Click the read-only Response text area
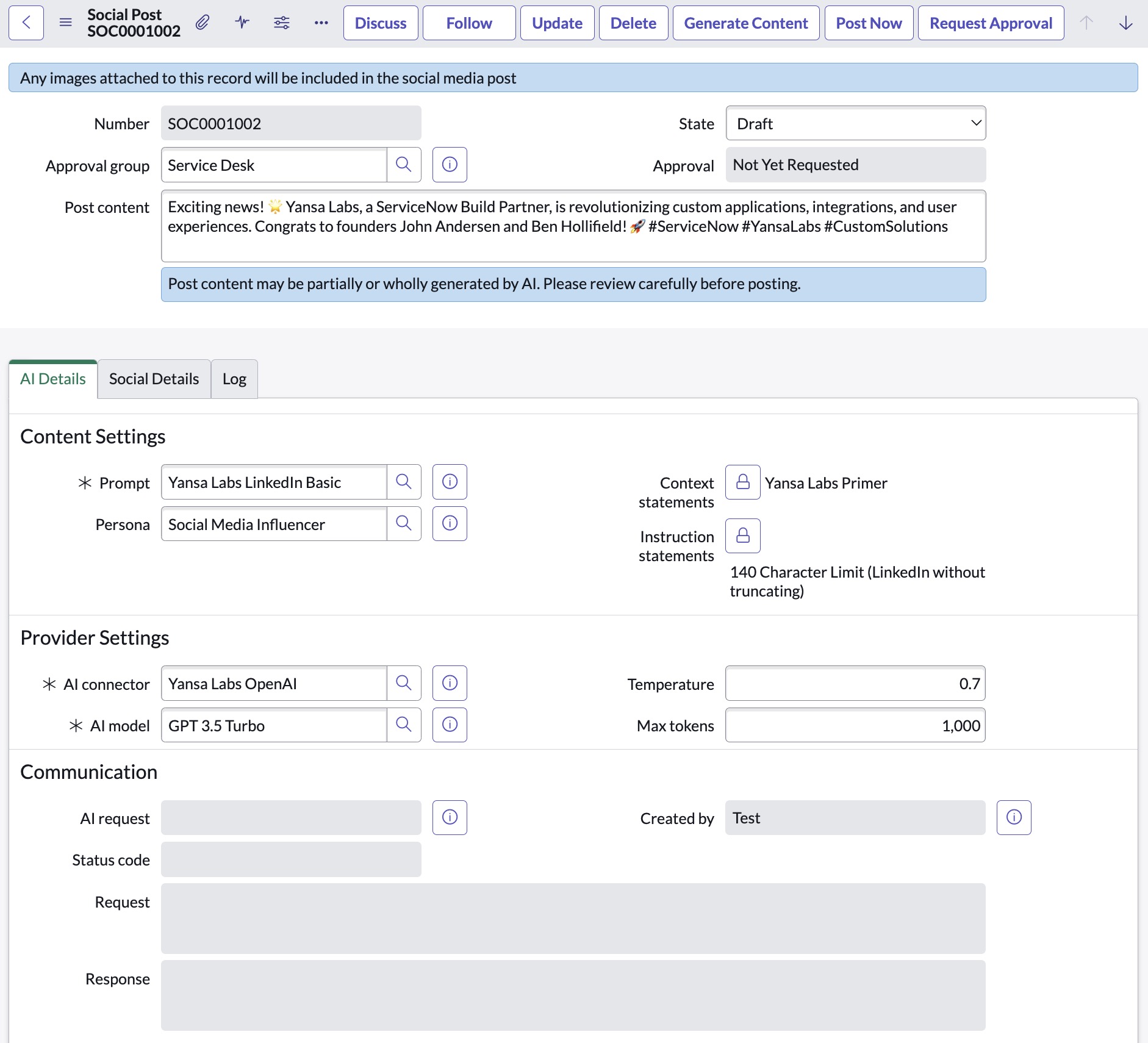 click(573, 995)
